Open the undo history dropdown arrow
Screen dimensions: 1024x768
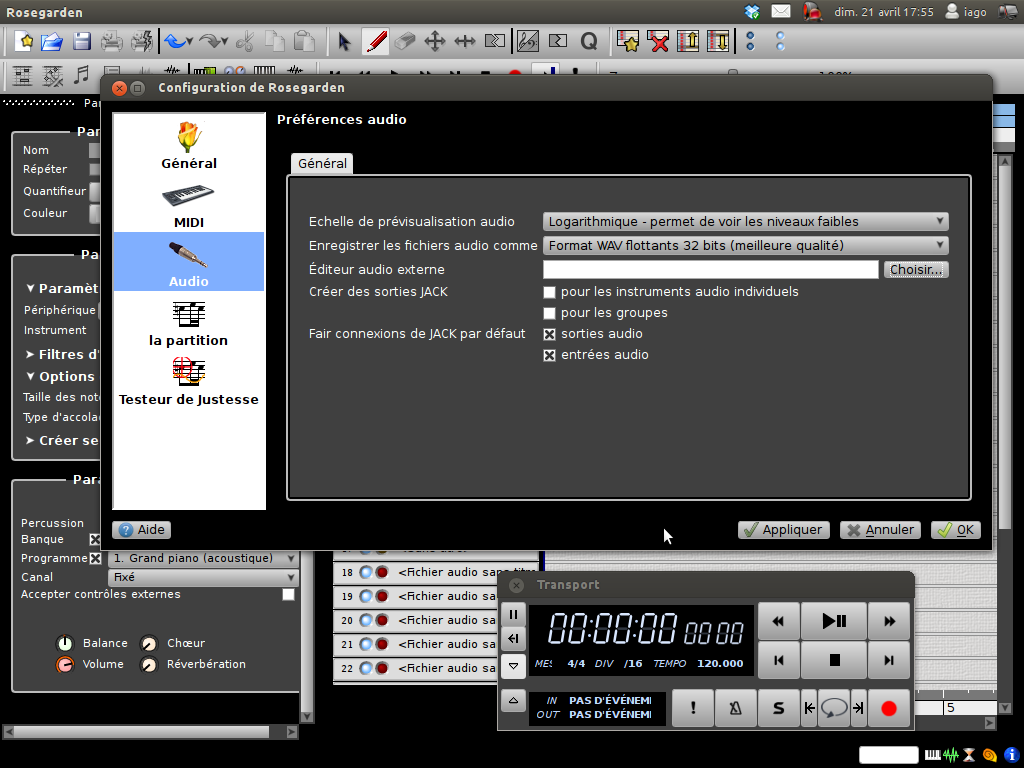click(x=189, y=42)
